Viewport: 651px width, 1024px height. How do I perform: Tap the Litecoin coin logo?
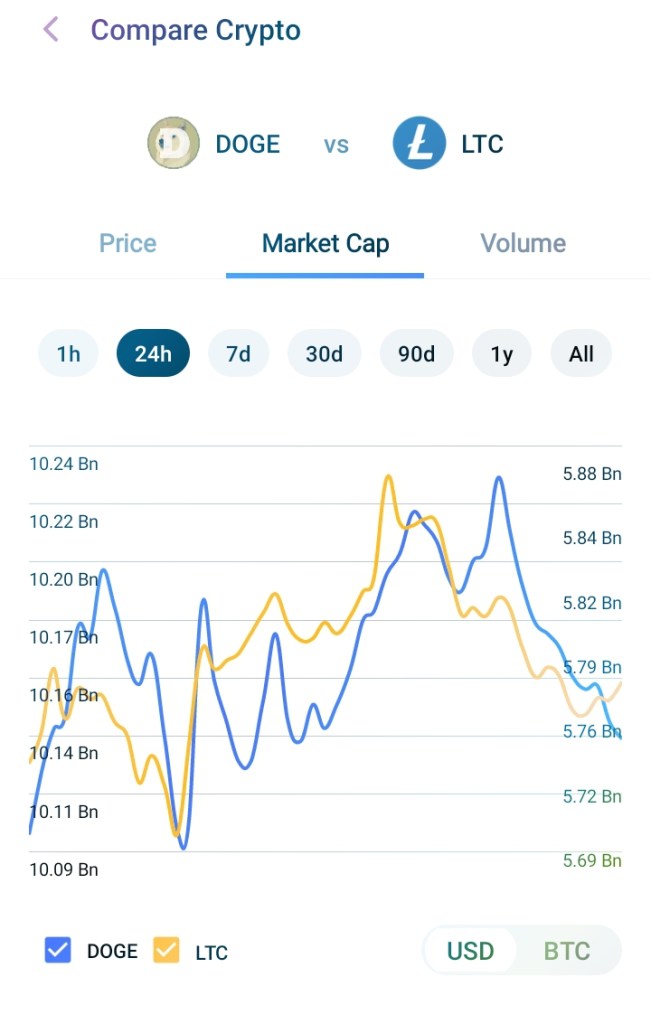(419, 143)
